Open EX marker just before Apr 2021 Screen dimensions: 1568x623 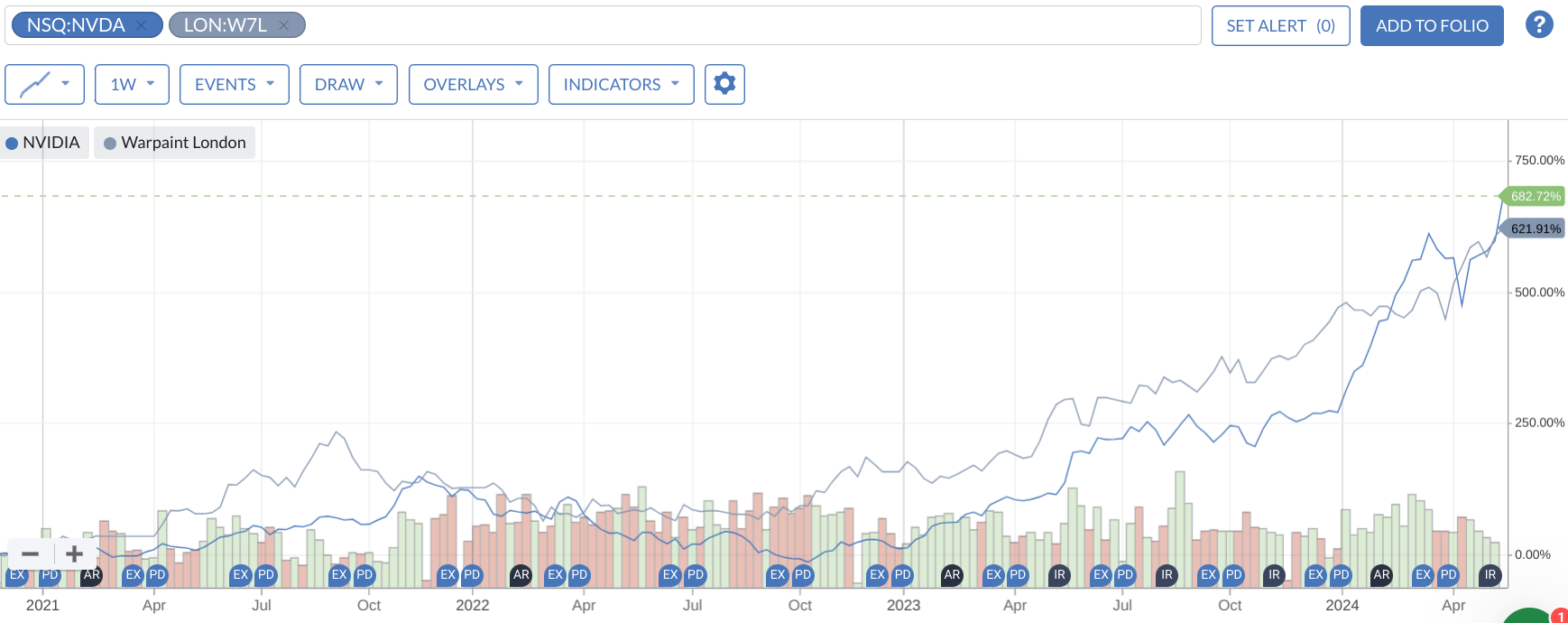click(x=134, y=574)
